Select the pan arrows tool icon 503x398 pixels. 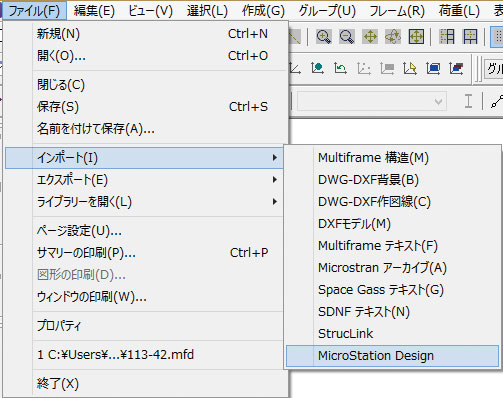point(370,36)
